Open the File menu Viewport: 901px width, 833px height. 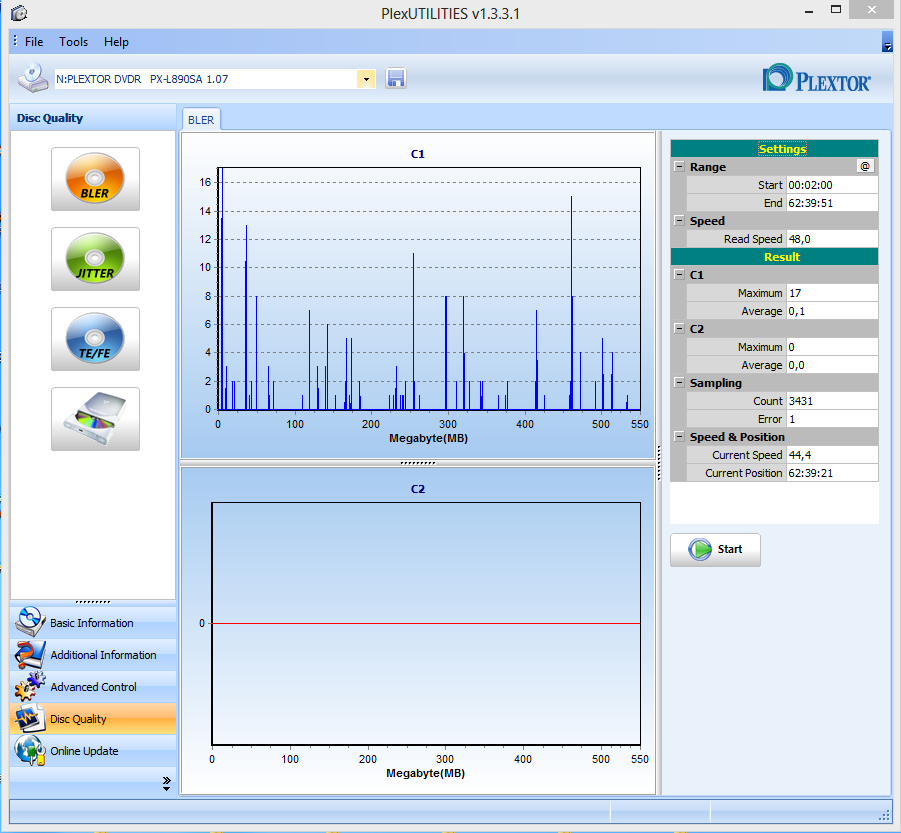point(34,42)
